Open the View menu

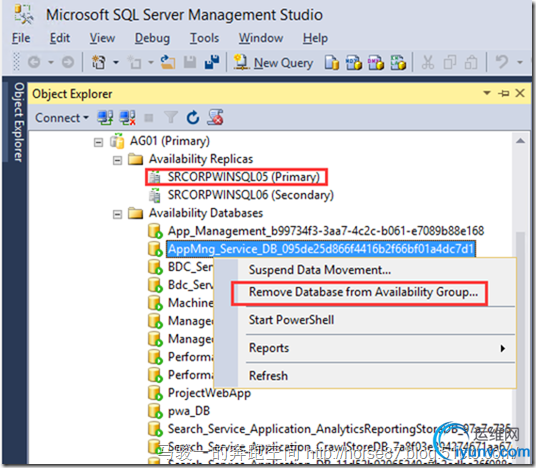pyautogui.click(x=102, y=38)
